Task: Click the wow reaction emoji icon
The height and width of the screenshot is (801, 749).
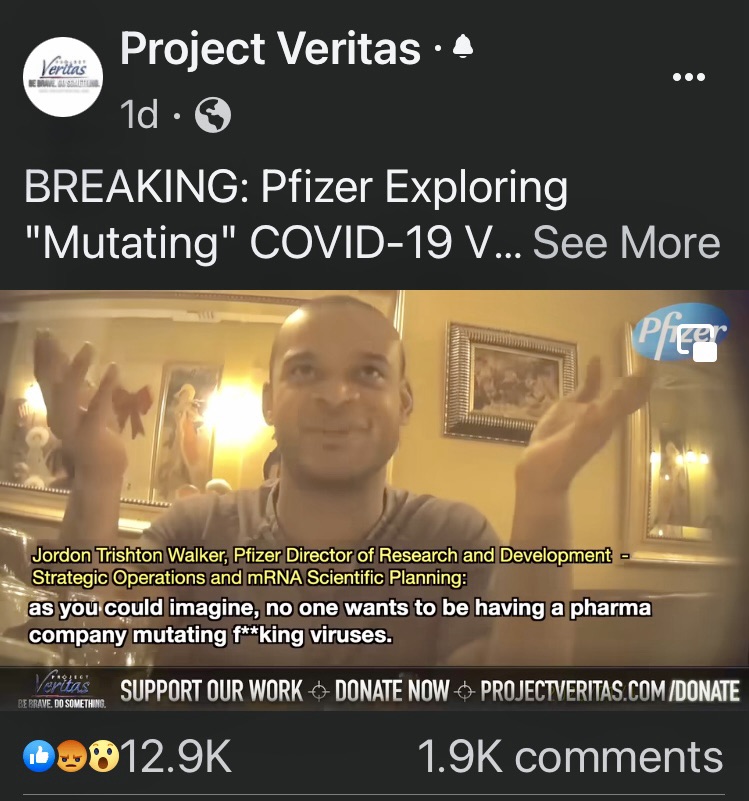Action: point(103,756)
